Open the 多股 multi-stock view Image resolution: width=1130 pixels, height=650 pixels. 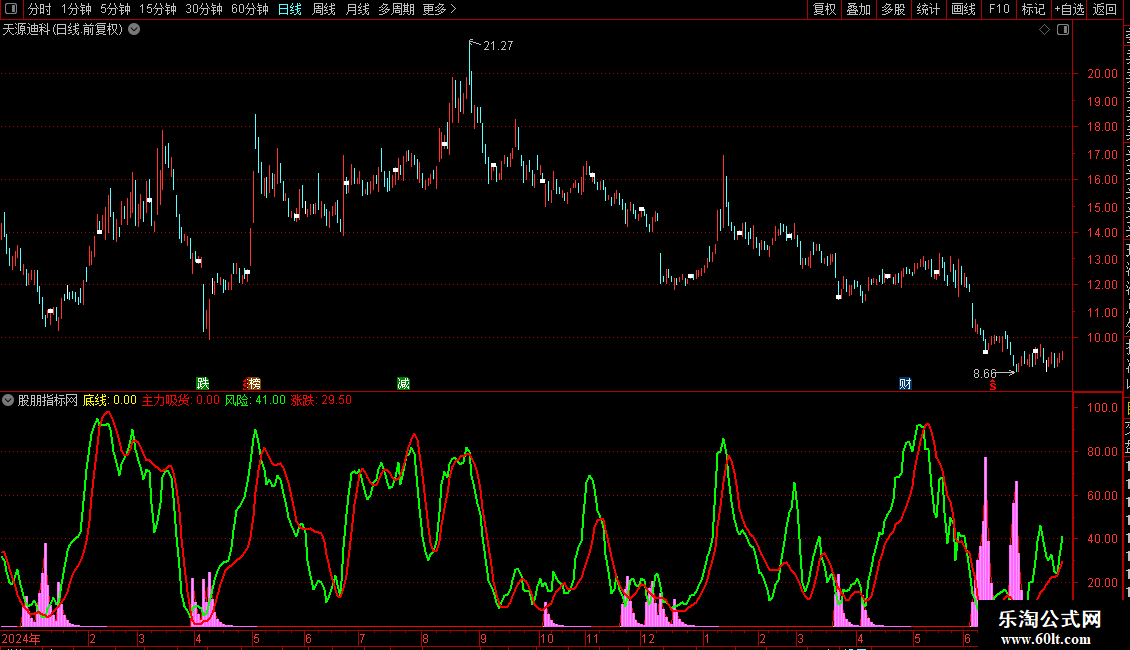(893, 9)
